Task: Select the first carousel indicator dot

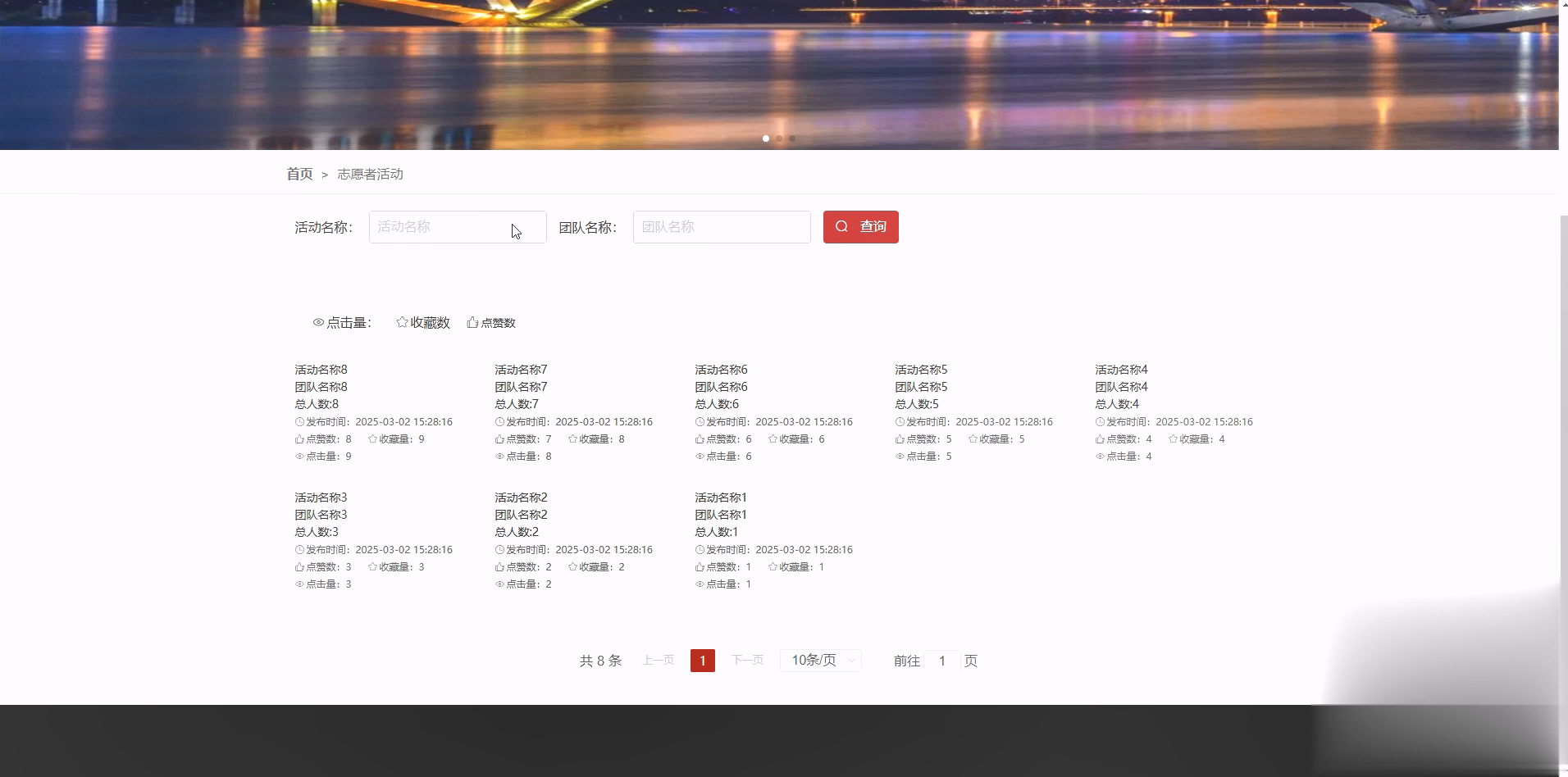Action: (x=766, y=139)
